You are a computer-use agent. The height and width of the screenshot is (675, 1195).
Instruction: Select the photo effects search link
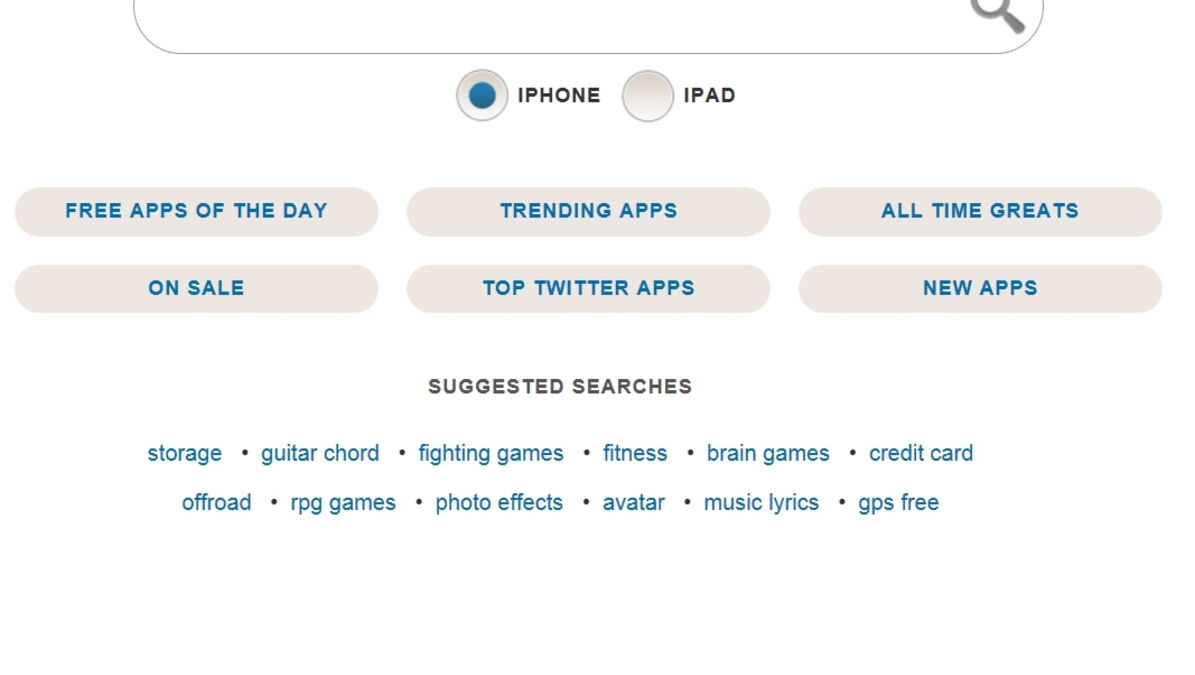pos(498,502)
